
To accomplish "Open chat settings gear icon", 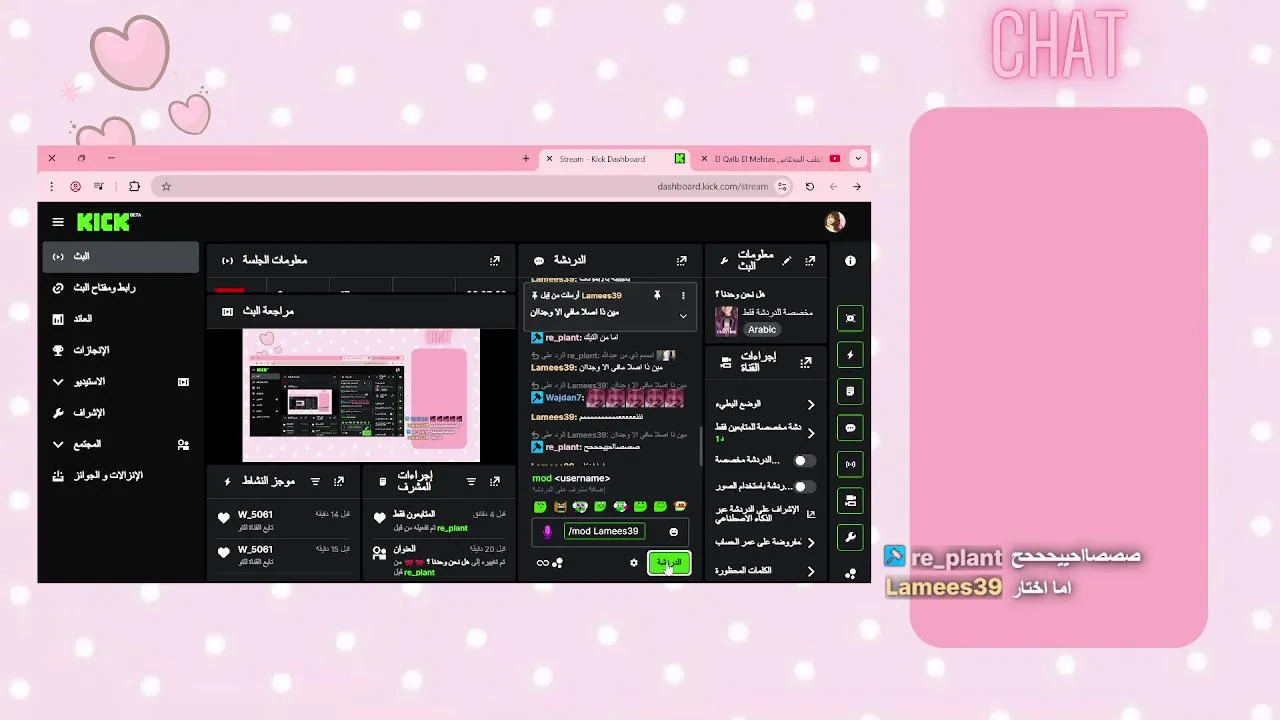I will 633,563.
